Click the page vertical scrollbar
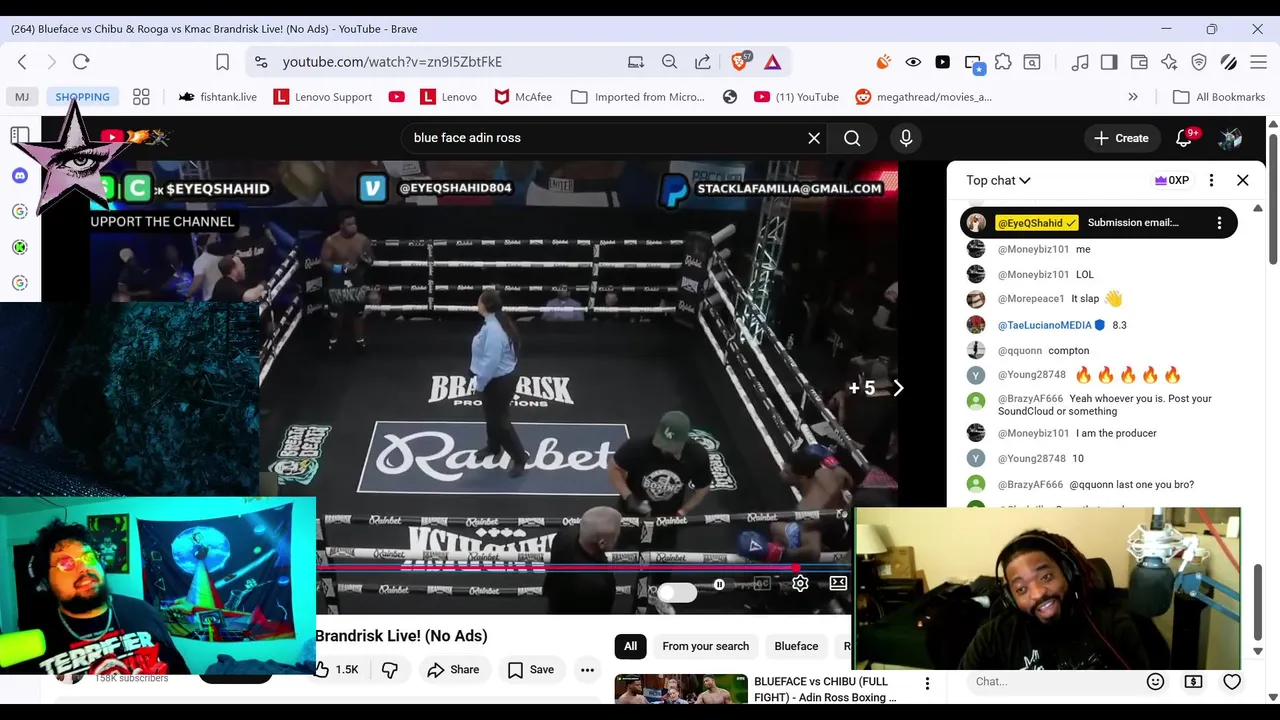1280x720 pixels. pos(1273,200)
